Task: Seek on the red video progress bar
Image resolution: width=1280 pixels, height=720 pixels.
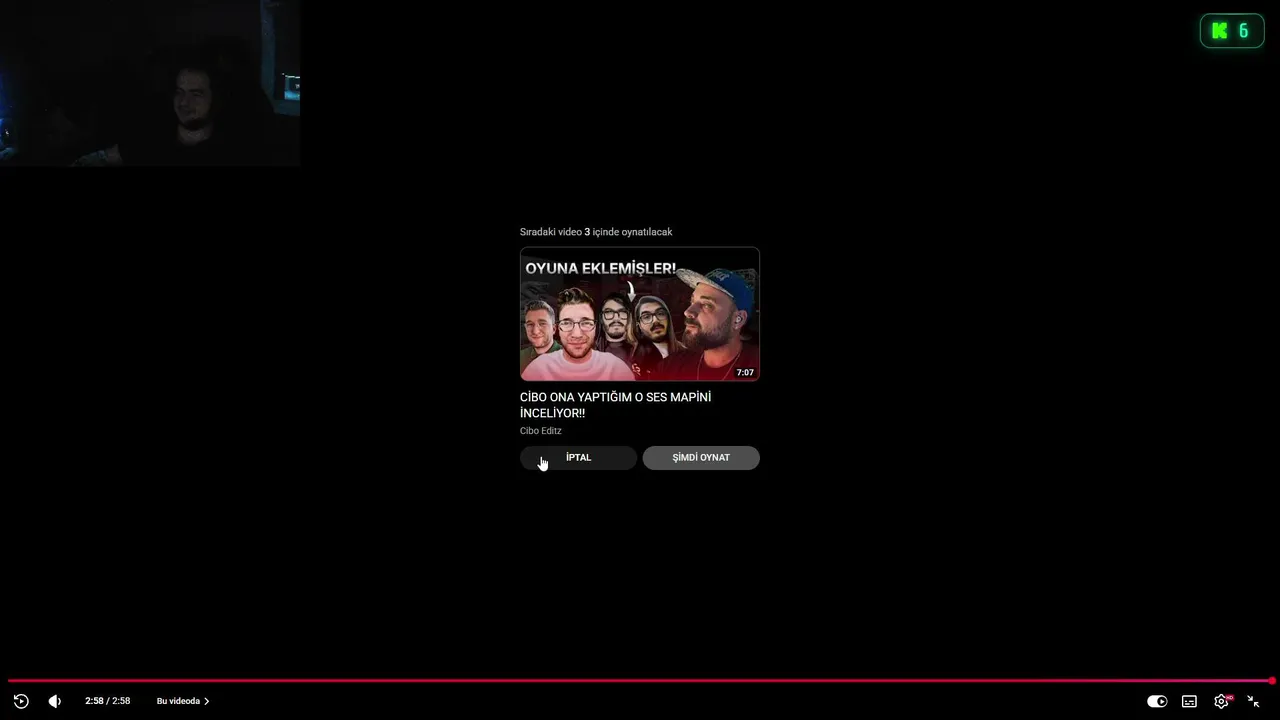Action: tap(640, 681)
